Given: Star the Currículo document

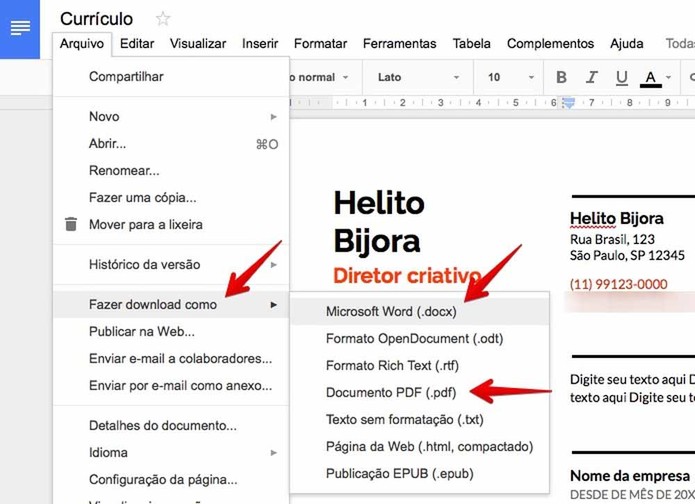Looking at the screenshot, I should pos(163,19).
